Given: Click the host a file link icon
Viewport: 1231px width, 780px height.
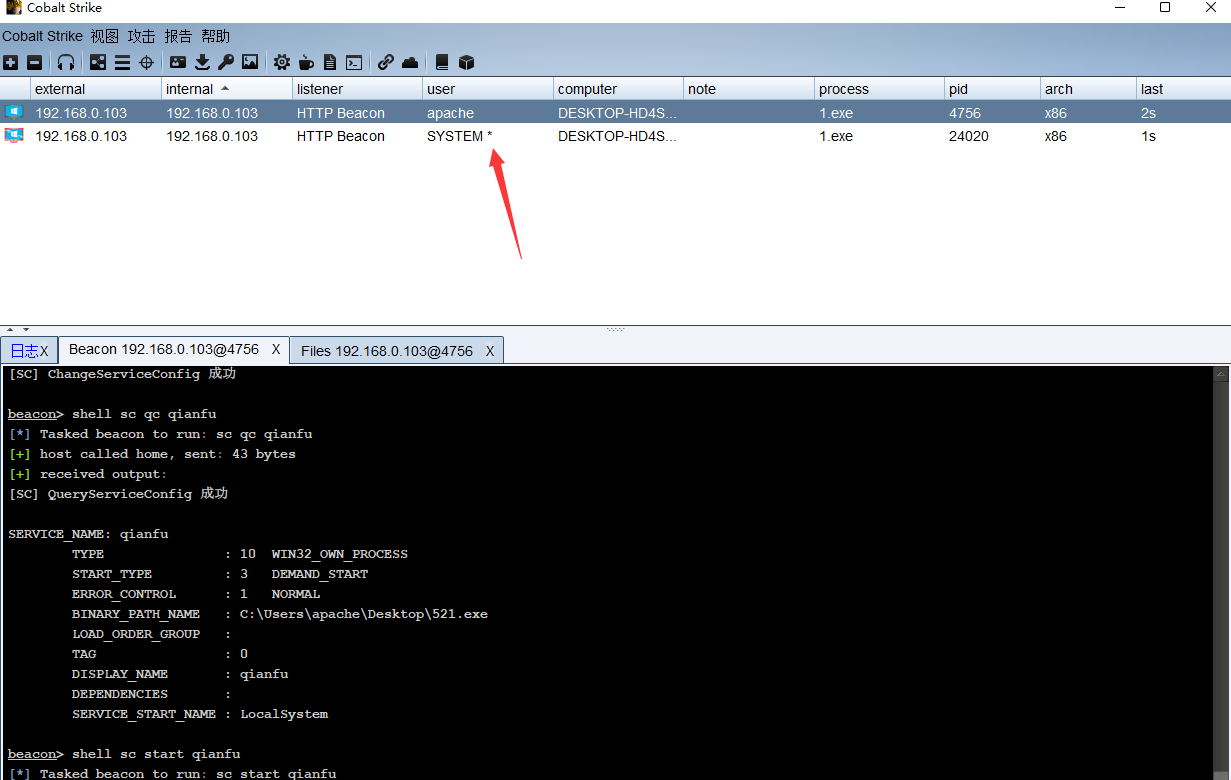Looking at the screenshot, I should tap(386, 62).
